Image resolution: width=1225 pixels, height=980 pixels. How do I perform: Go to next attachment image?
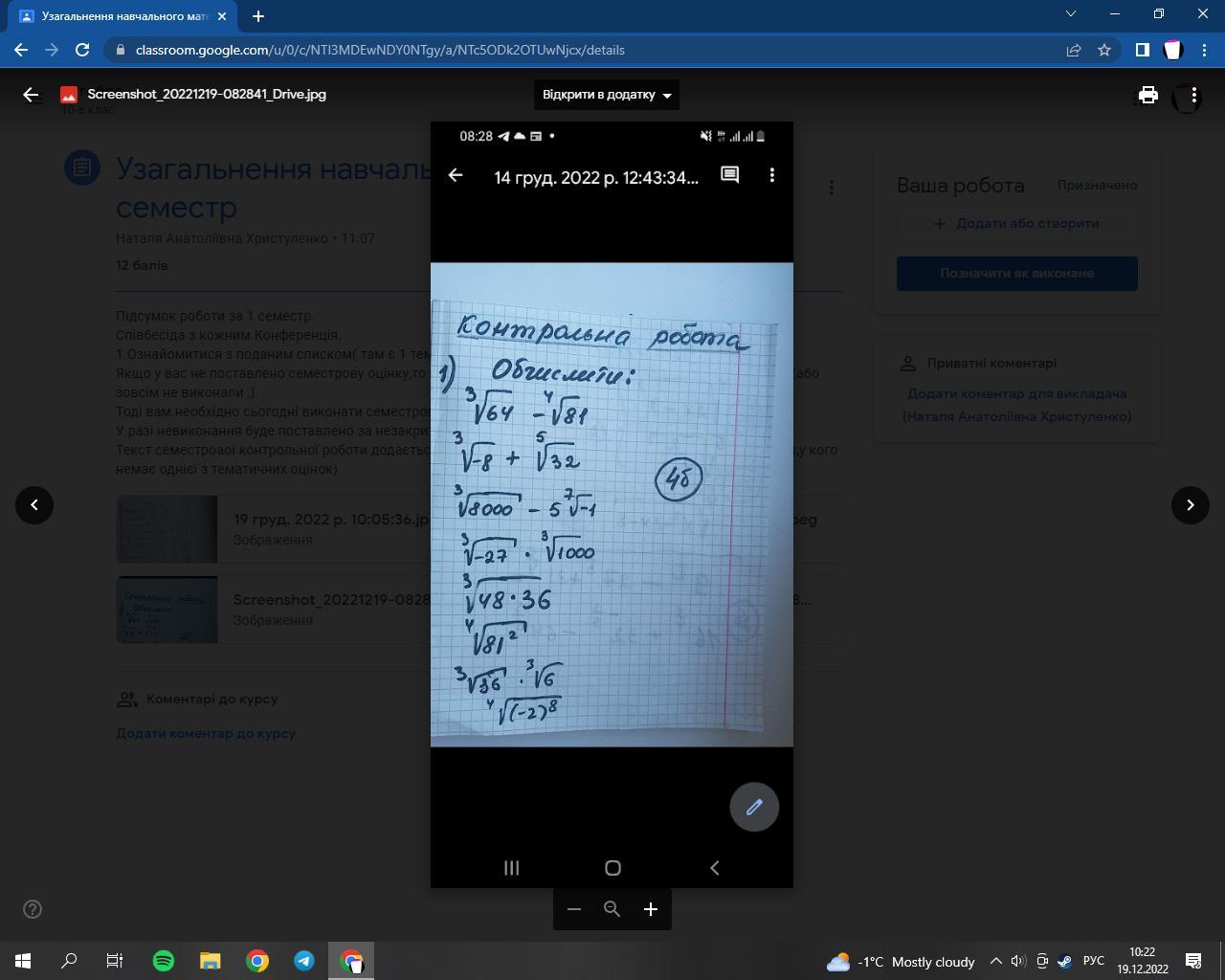click(1191, 504)
